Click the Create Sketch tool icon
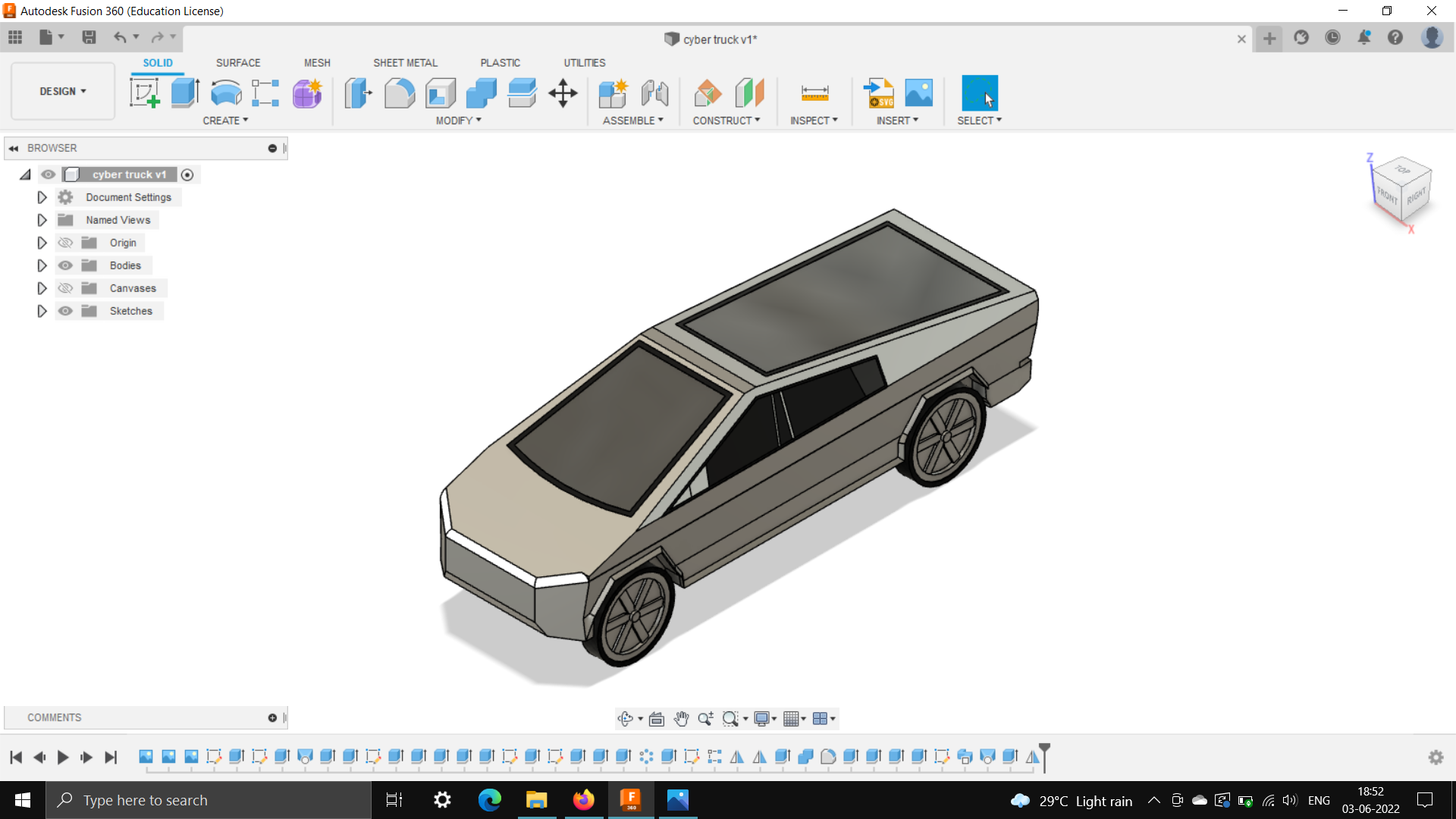Screen dimensions: 1456x819 click(x=143, y=92)
